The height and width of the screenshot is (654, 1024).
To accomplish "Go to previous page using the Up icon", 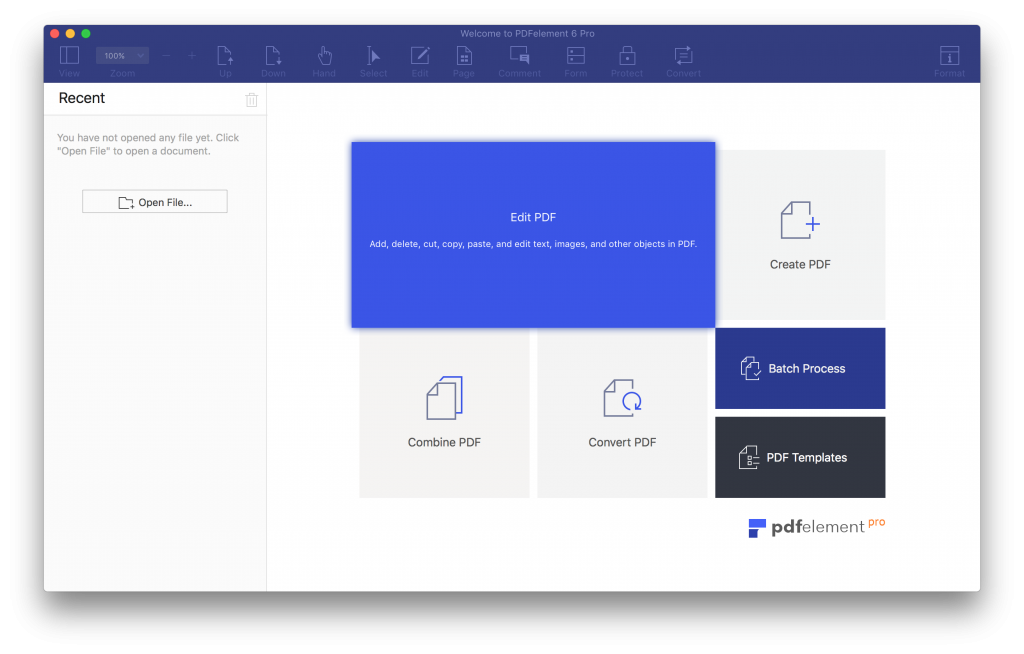I will (225, 58).
